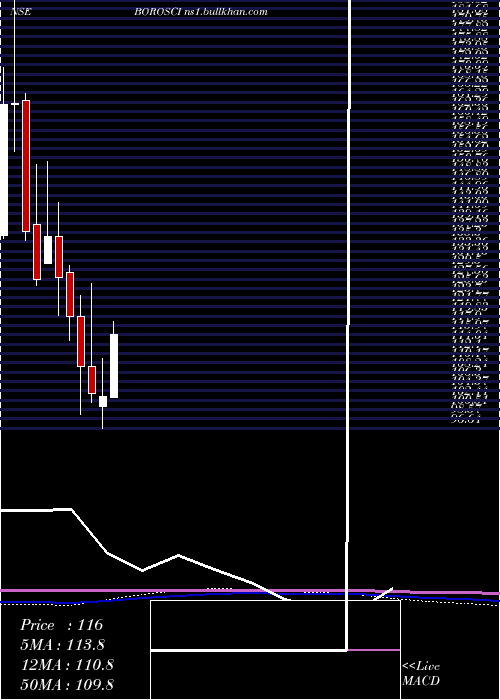The height and width of the screenshot is (700, 500).
Task: Select the 5MA : 113.8 value
Action: coord(63,645)
